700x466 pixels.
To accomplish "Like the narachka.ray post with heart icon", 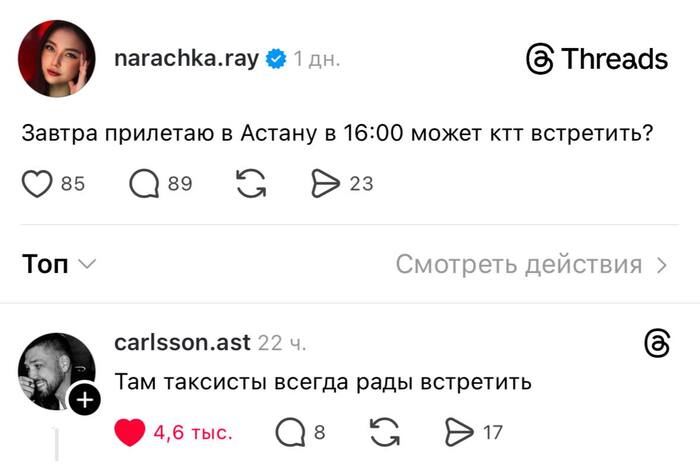I will (37, 184).
